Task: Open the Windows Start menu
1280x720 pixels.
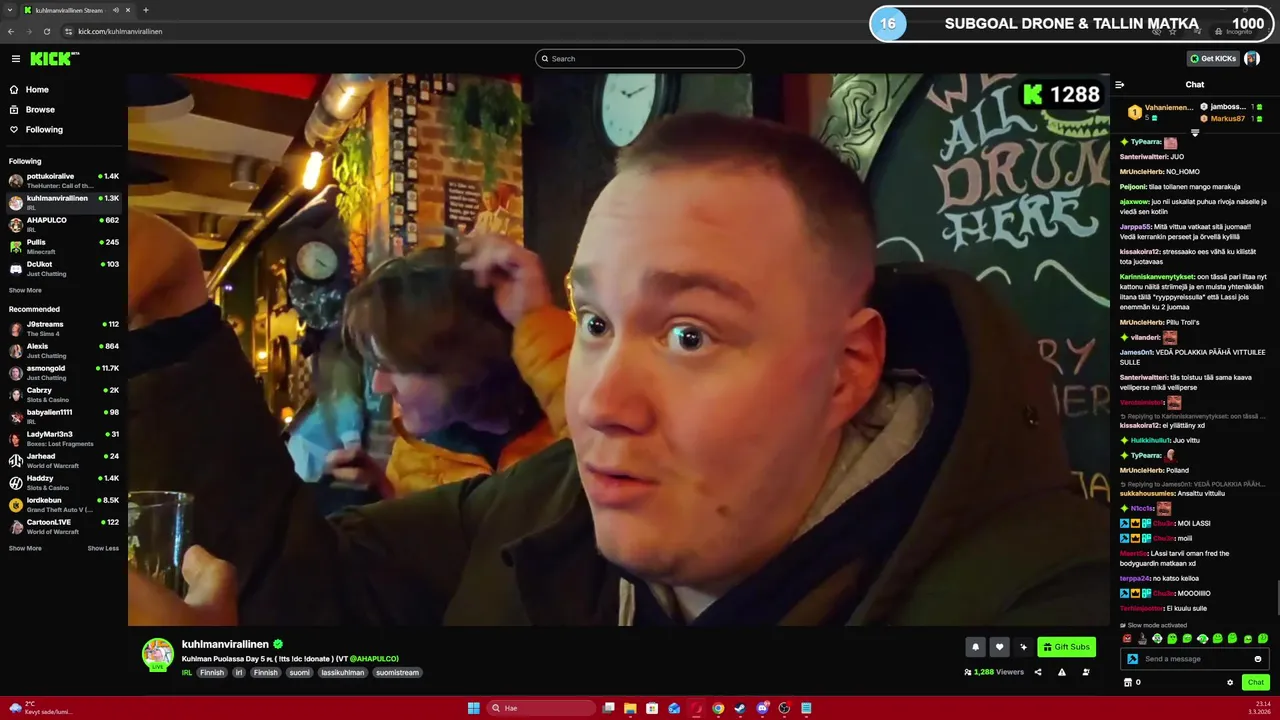Action: (x=473, y=708)
